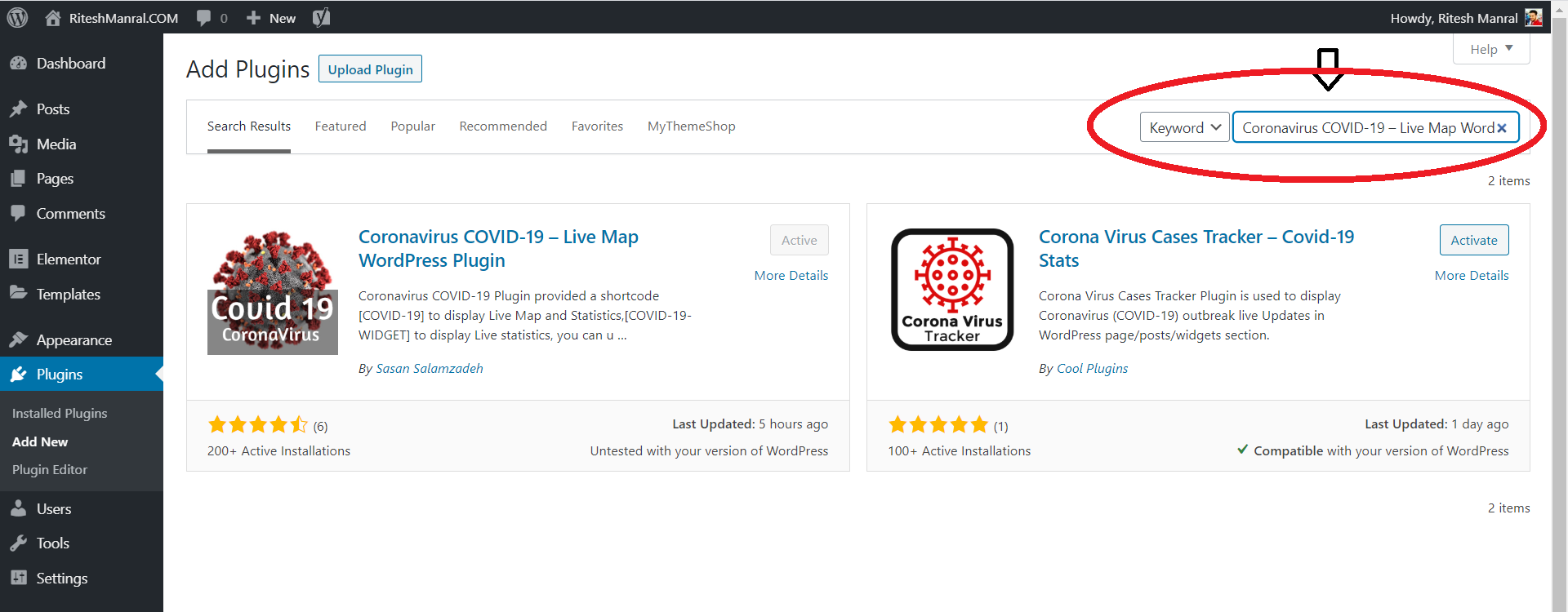
Task: Click the Elementor icon
Action: point(18,259)
